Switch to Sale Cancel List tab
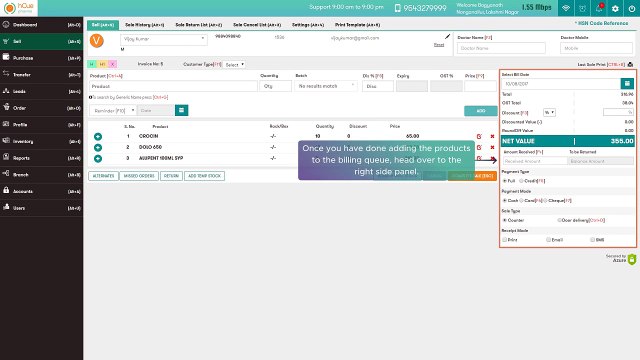The image size is (640, 360). coord(257,25)
